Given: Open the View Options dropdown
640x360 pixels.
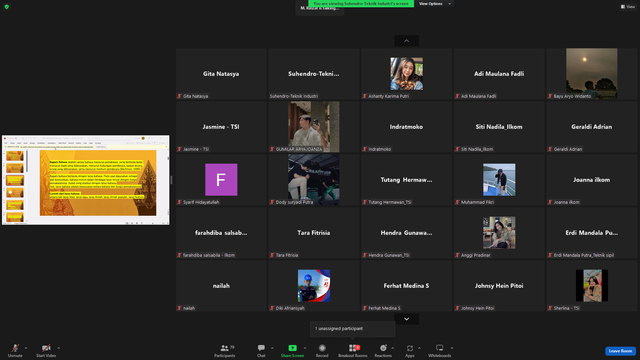Looking at the screenshot, I should (435, 4).
